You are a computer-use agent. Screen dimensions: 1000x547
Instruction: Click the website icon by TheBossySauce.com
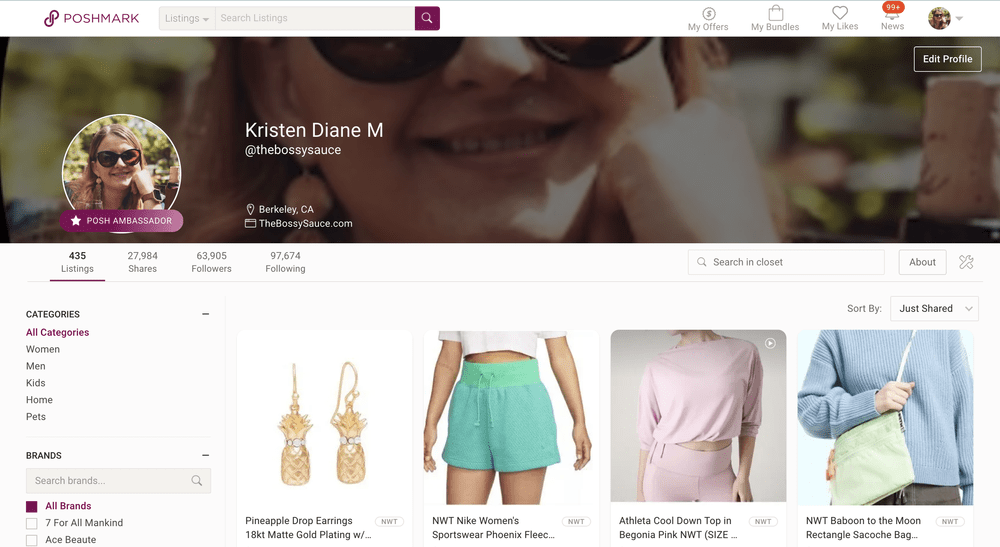pyautogui.click(x=250, y=223)
